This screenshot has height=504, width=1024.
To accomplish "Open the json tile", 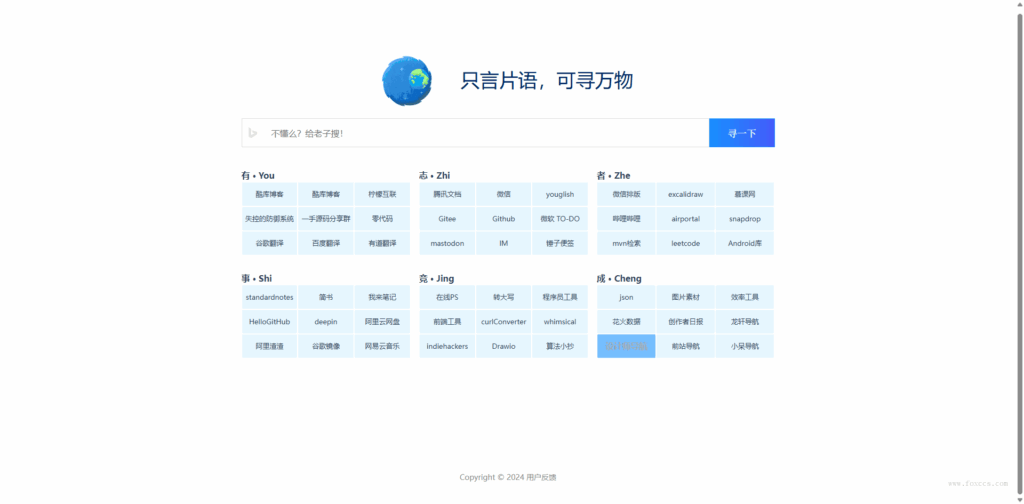I will coord(626,297).
